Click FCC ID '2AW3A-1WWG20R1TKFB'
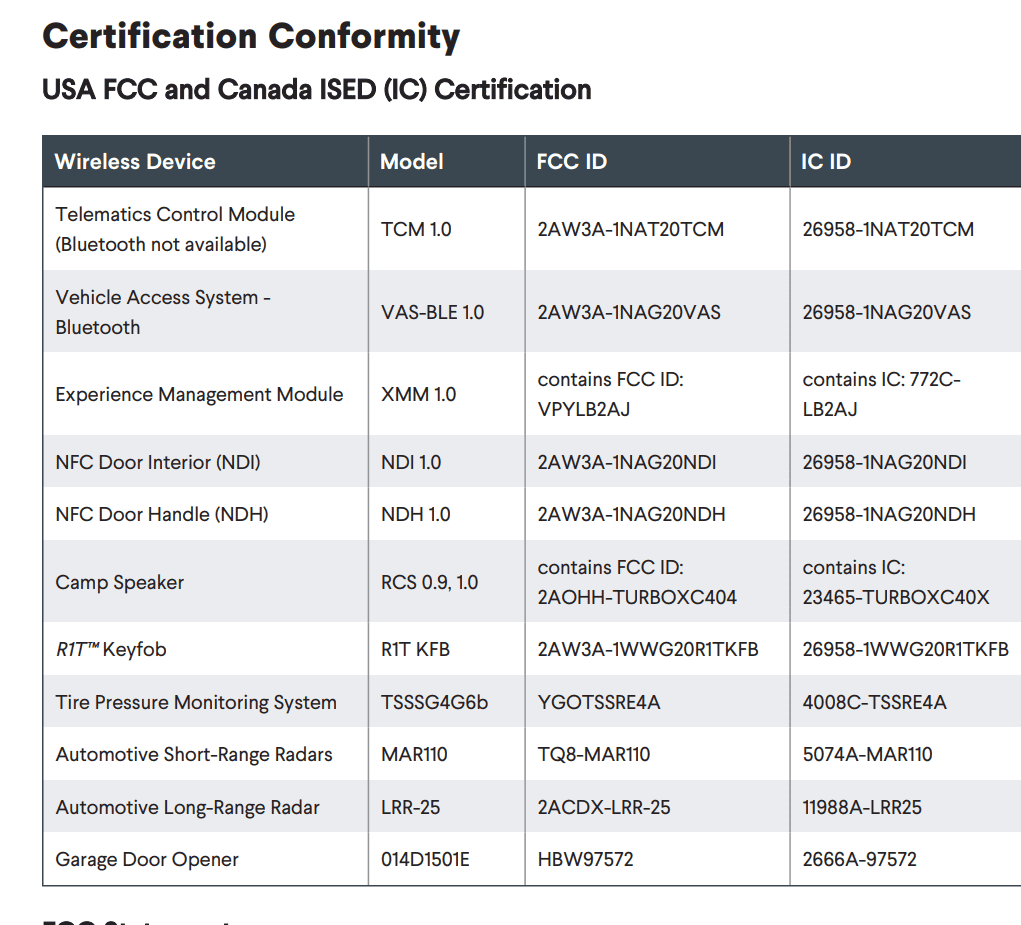1021x925 pixels. 648,650
